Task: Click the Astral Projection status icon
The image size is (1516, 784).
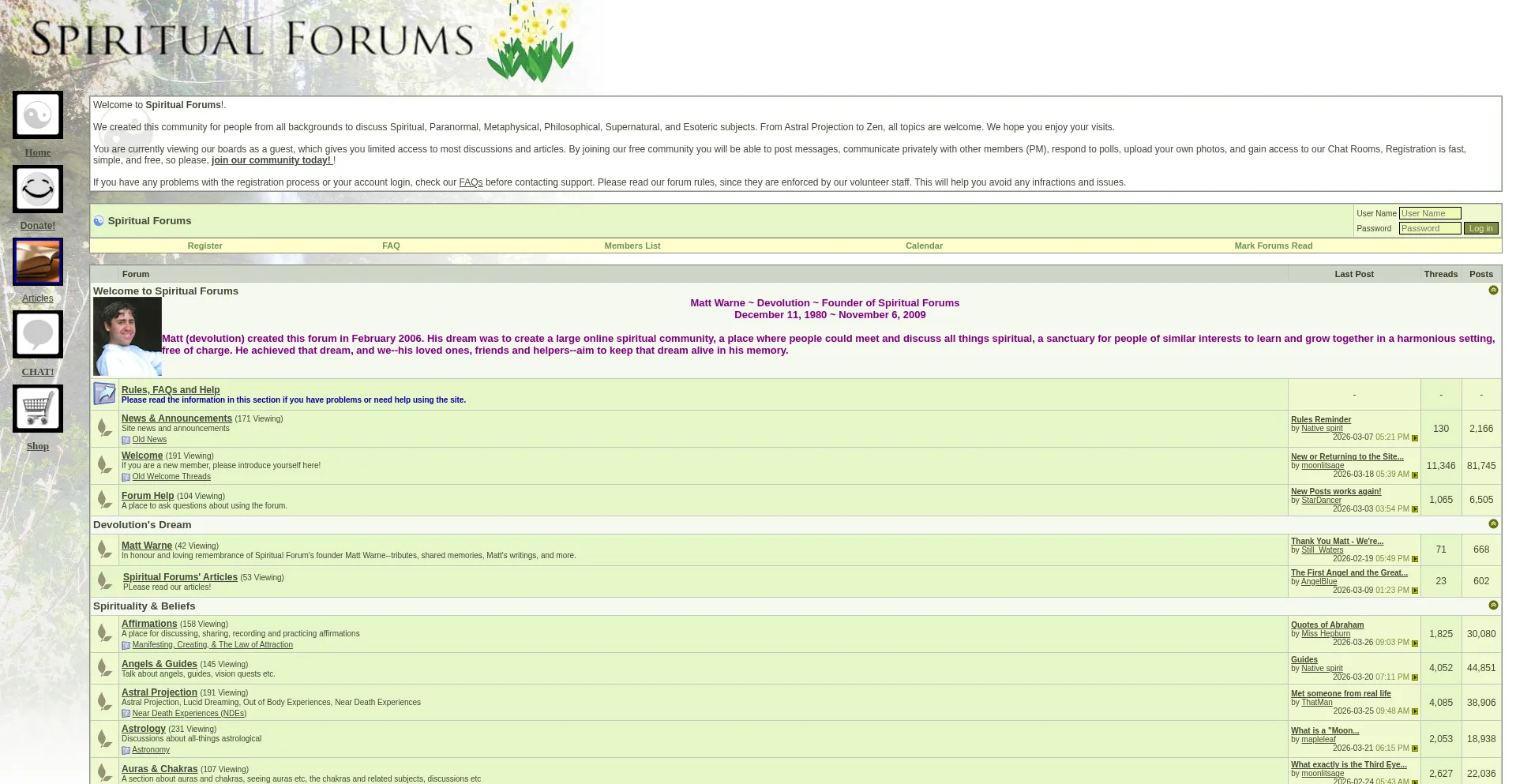Action: (x=104, y=702)
